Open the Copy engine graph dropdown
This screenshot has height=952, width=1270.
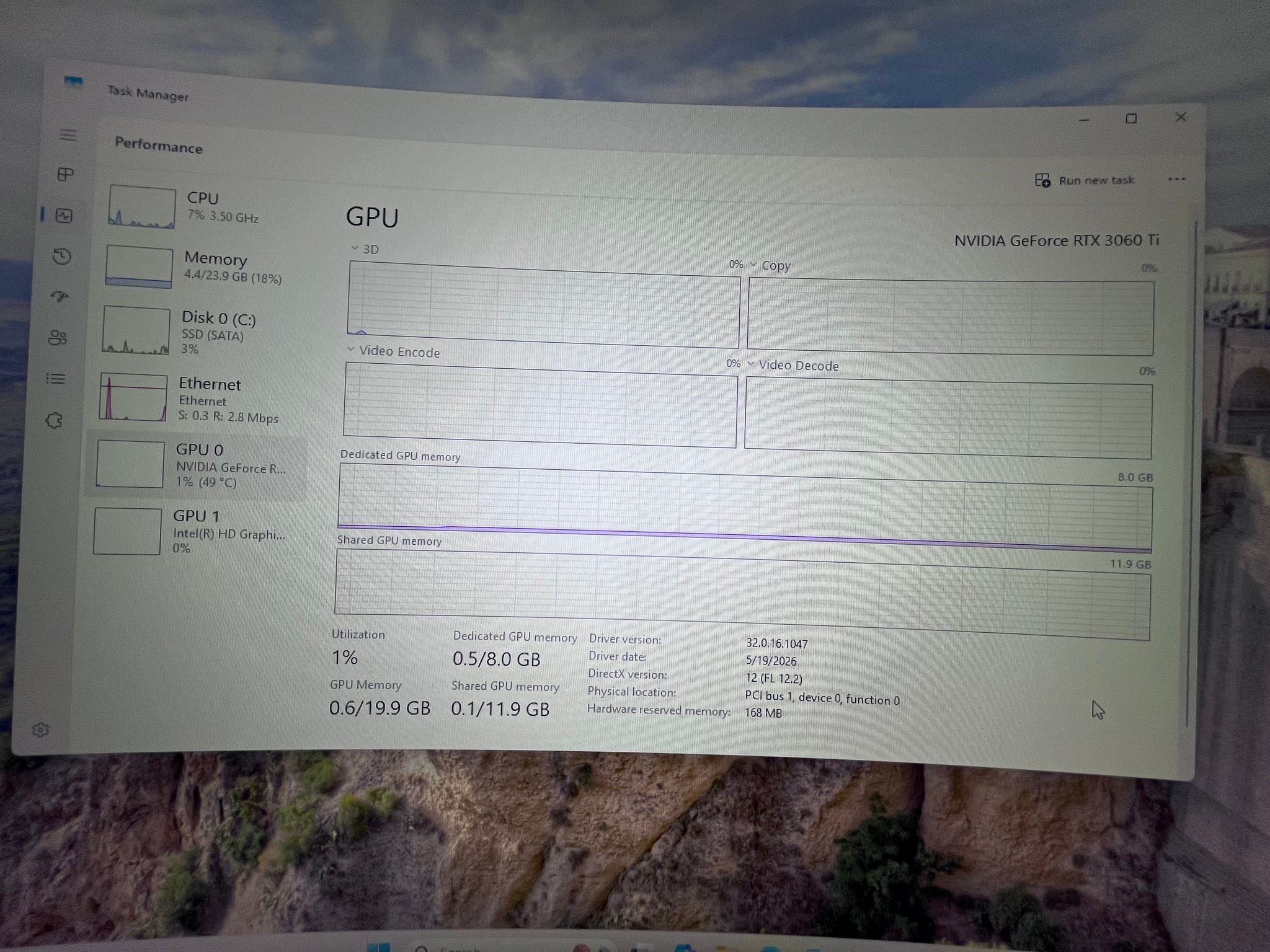pyautogui.click(x=770, y=265)
